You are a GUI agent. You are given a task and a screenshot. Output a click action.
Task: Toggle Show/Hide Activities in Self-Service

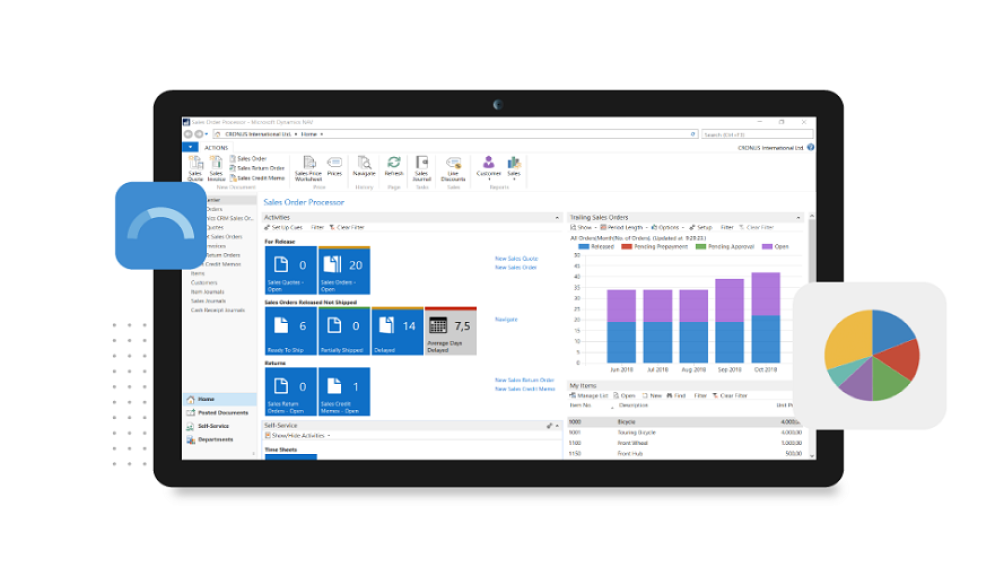(295, 435)
